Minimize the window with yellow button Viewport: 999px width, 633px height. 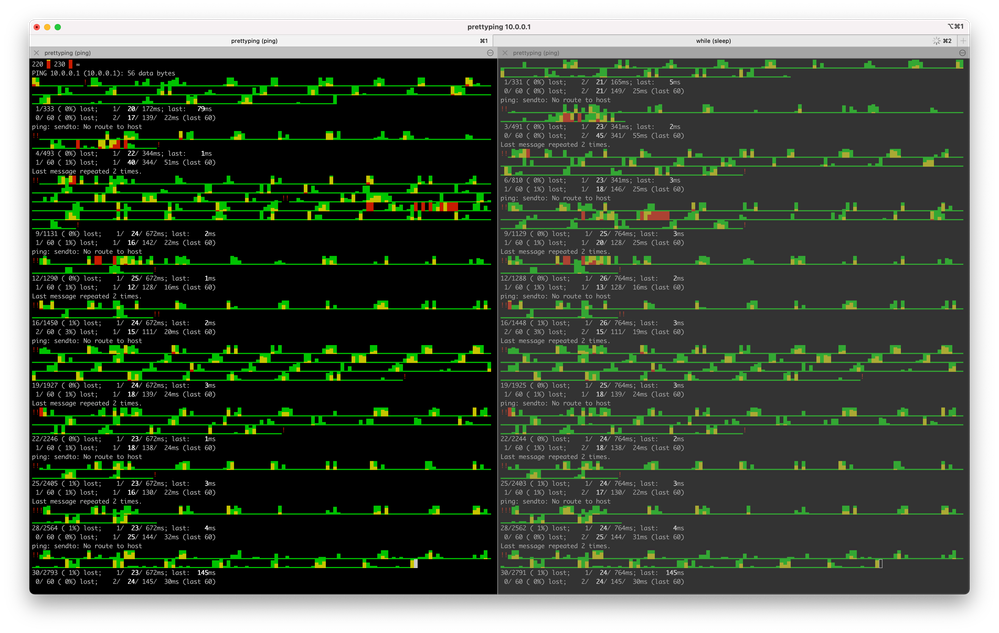[48, 27]
